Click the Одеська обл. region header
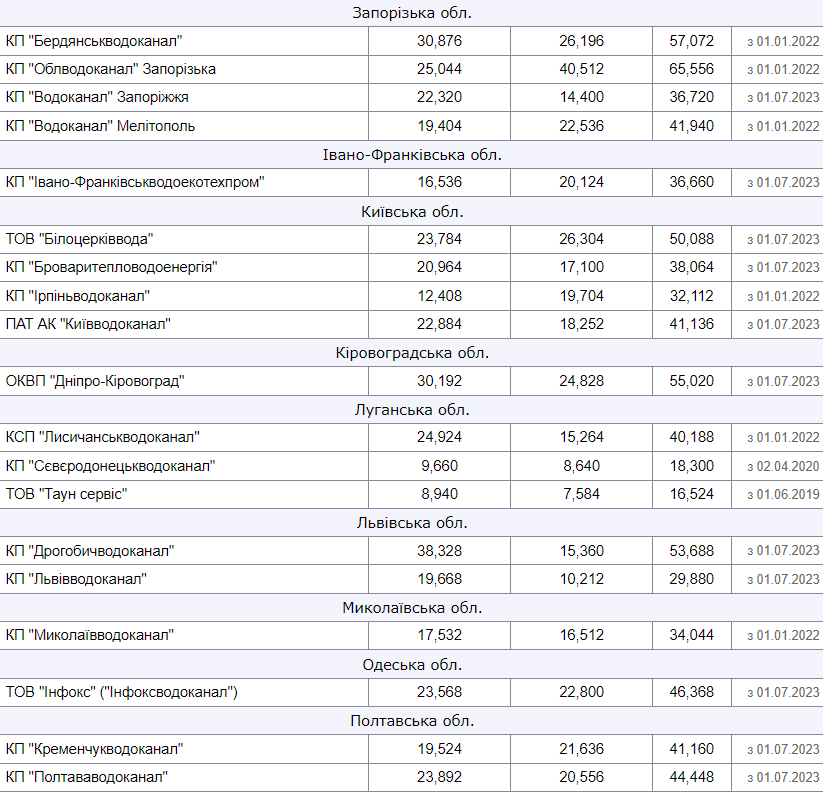The image size is (823, 792). (411, 664)
